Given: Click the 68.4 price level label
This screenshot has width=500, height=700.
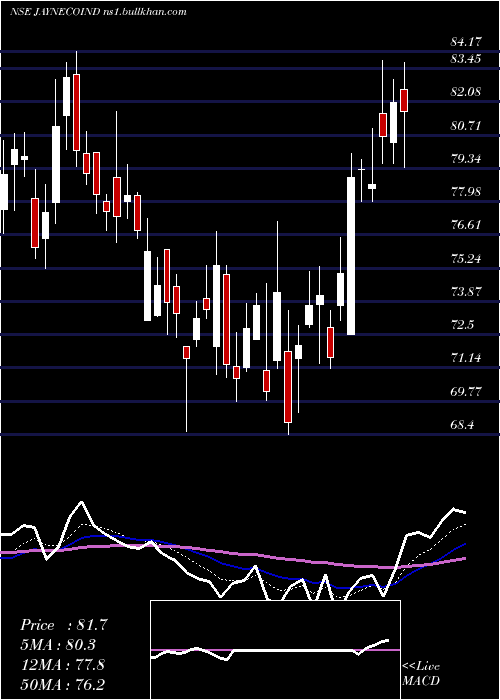Looking at the screenshot, I should (x=462, y=425).
